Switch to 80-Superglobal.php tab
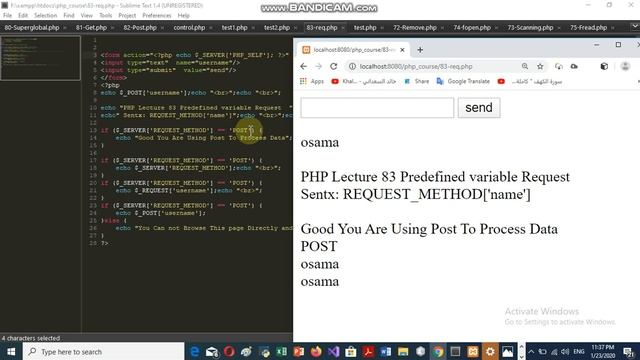The height and width of the screenshot is (360, 640). [x=32, y=28]
